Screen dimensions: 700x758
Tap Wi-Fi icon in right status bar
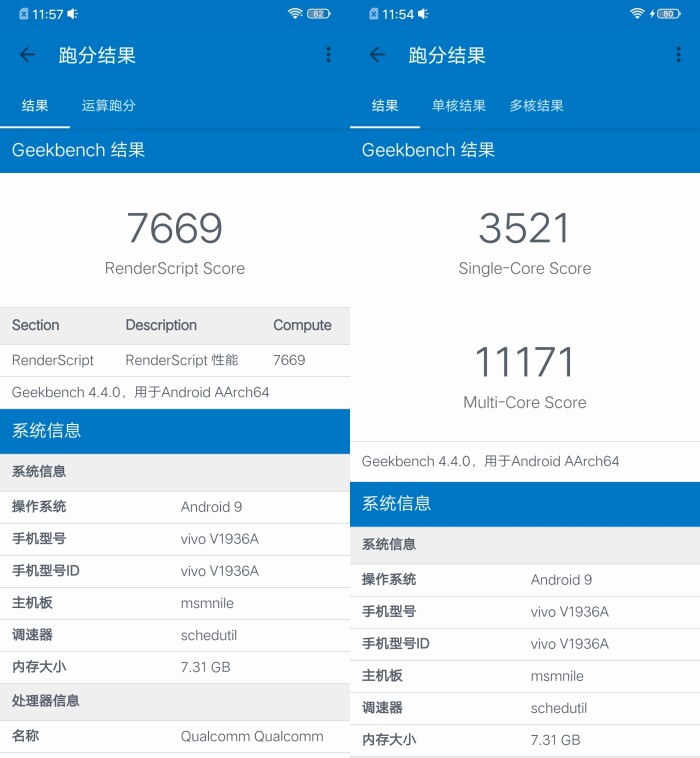637,14
